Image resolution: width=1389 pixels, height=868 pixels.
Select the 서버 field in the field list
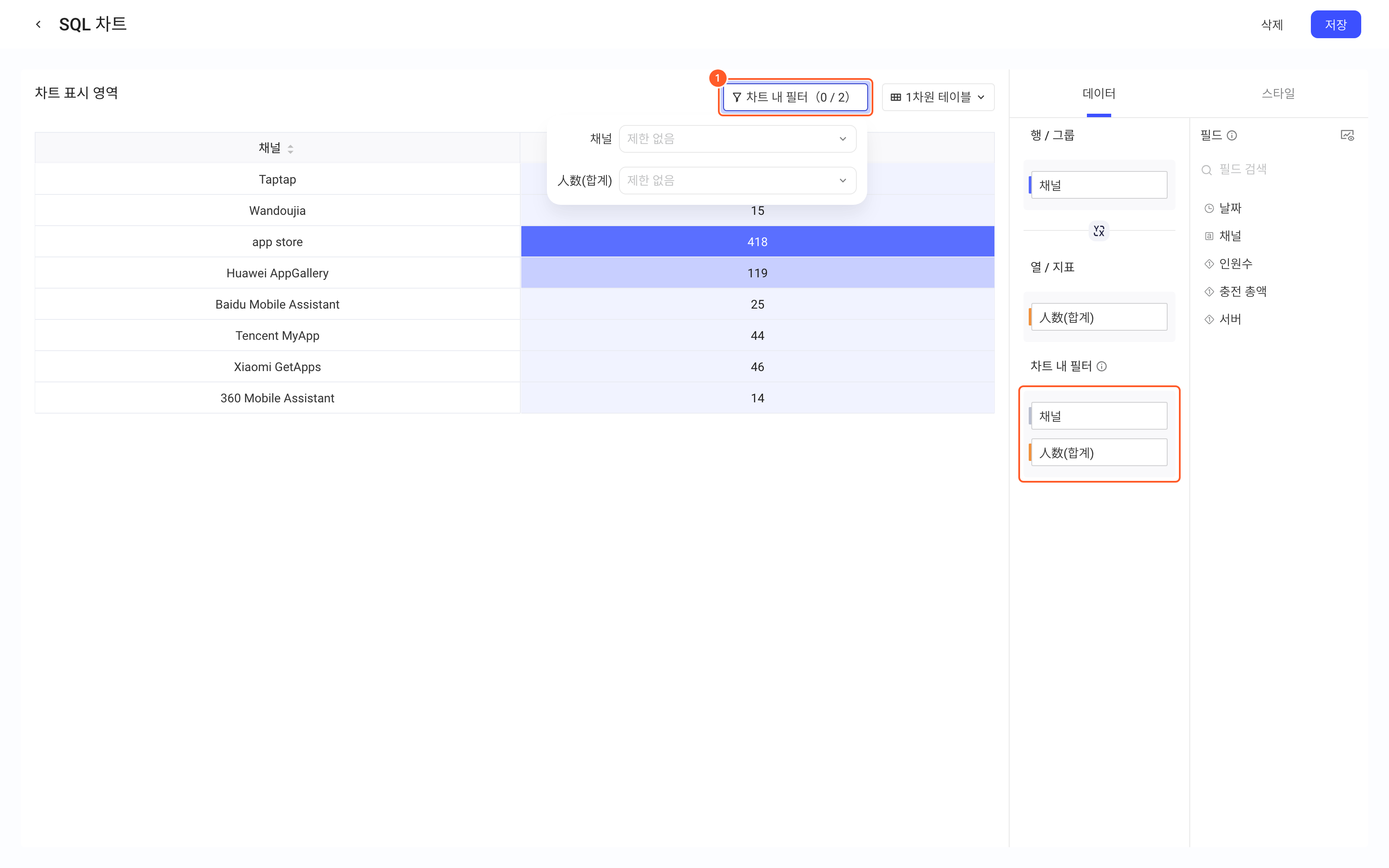pos(1229,319)
